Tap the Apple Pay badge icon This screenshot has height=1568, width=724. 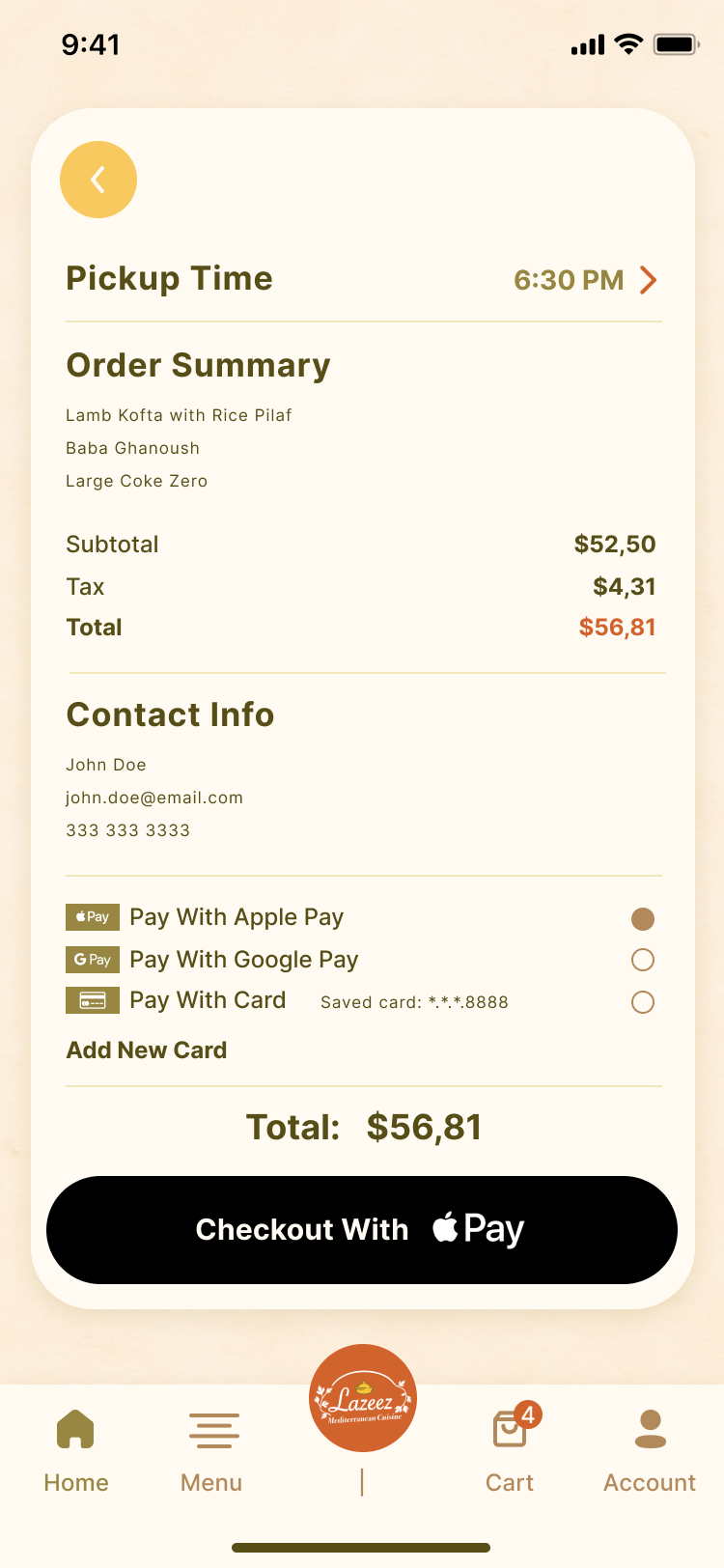click(93, 917)
